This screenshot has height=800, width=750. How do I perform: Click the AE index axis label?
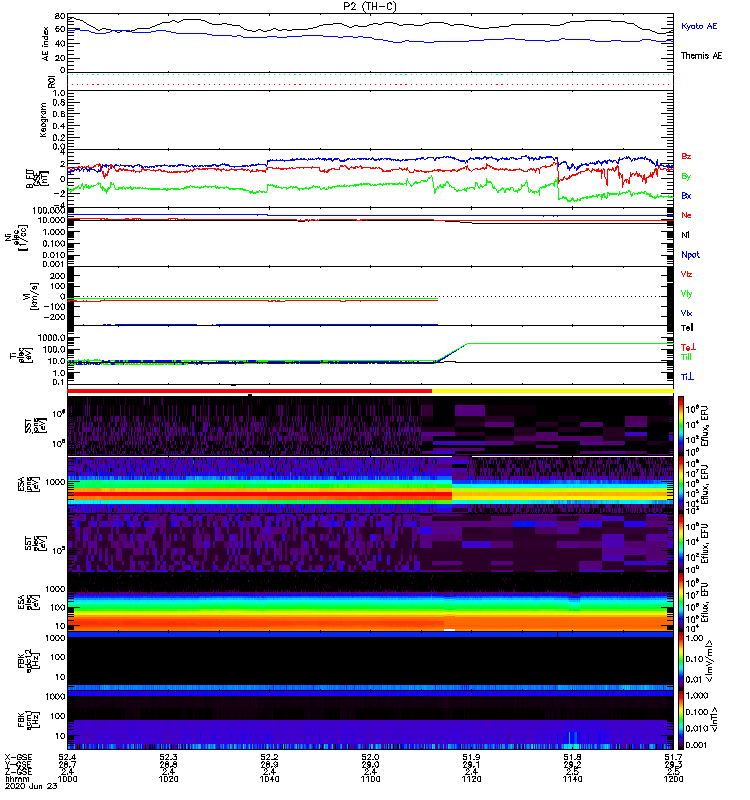45,44
